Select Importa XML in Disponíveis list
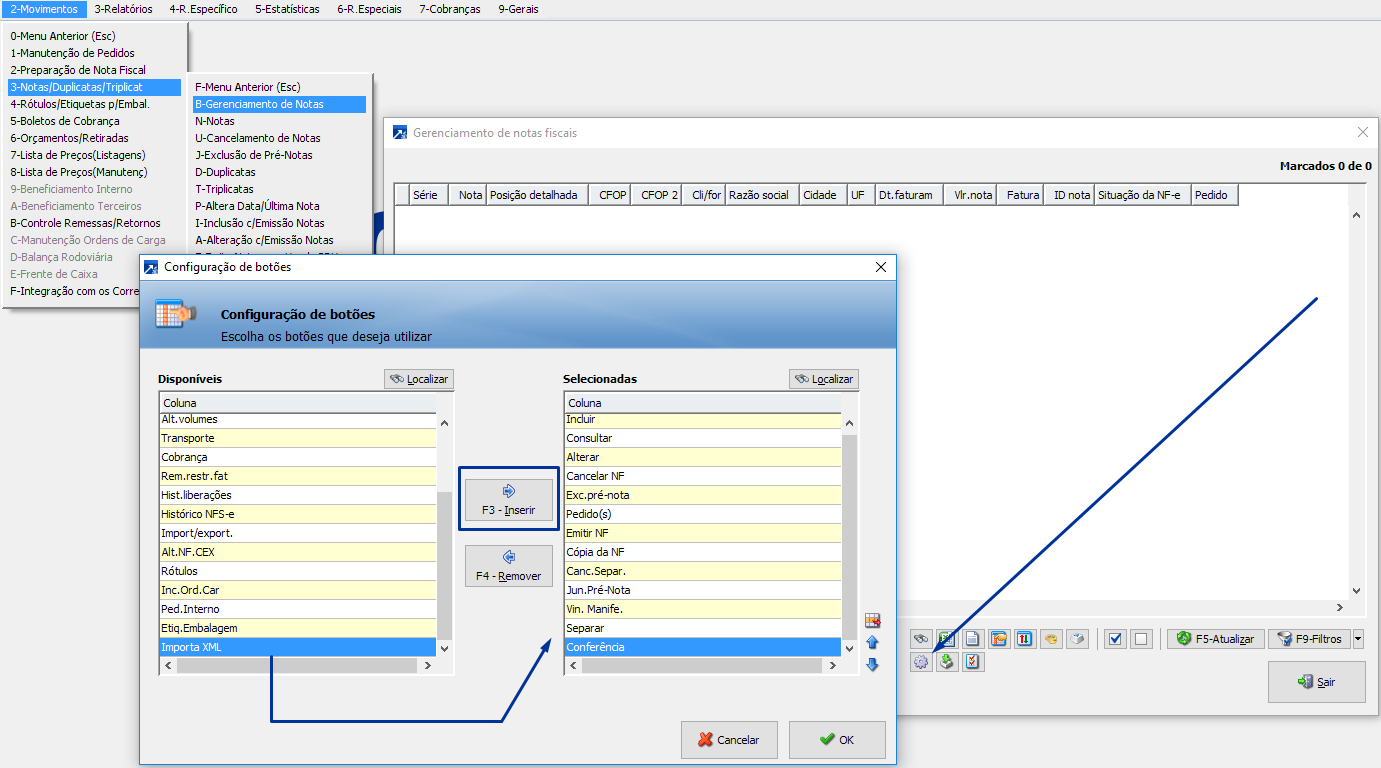This screenshot has width=1381, height=768. coord(297,647)
